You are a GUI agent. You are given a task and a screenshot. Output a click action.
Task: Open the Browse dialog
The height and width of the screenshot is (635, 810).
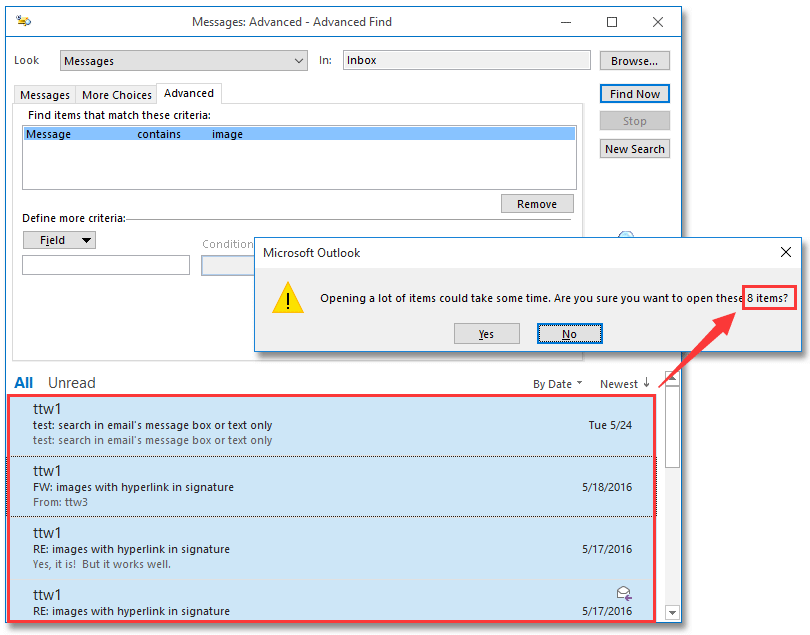[634, 60]
